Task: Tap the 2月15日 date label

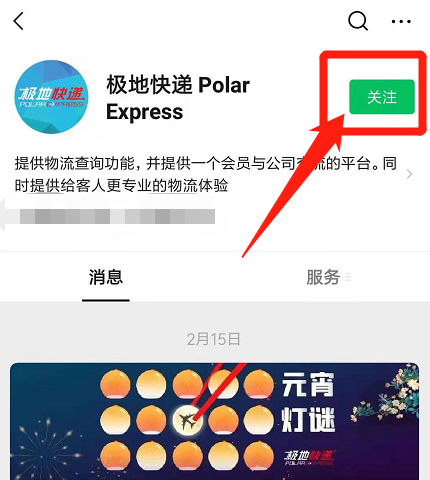Action: pos(213,339)
